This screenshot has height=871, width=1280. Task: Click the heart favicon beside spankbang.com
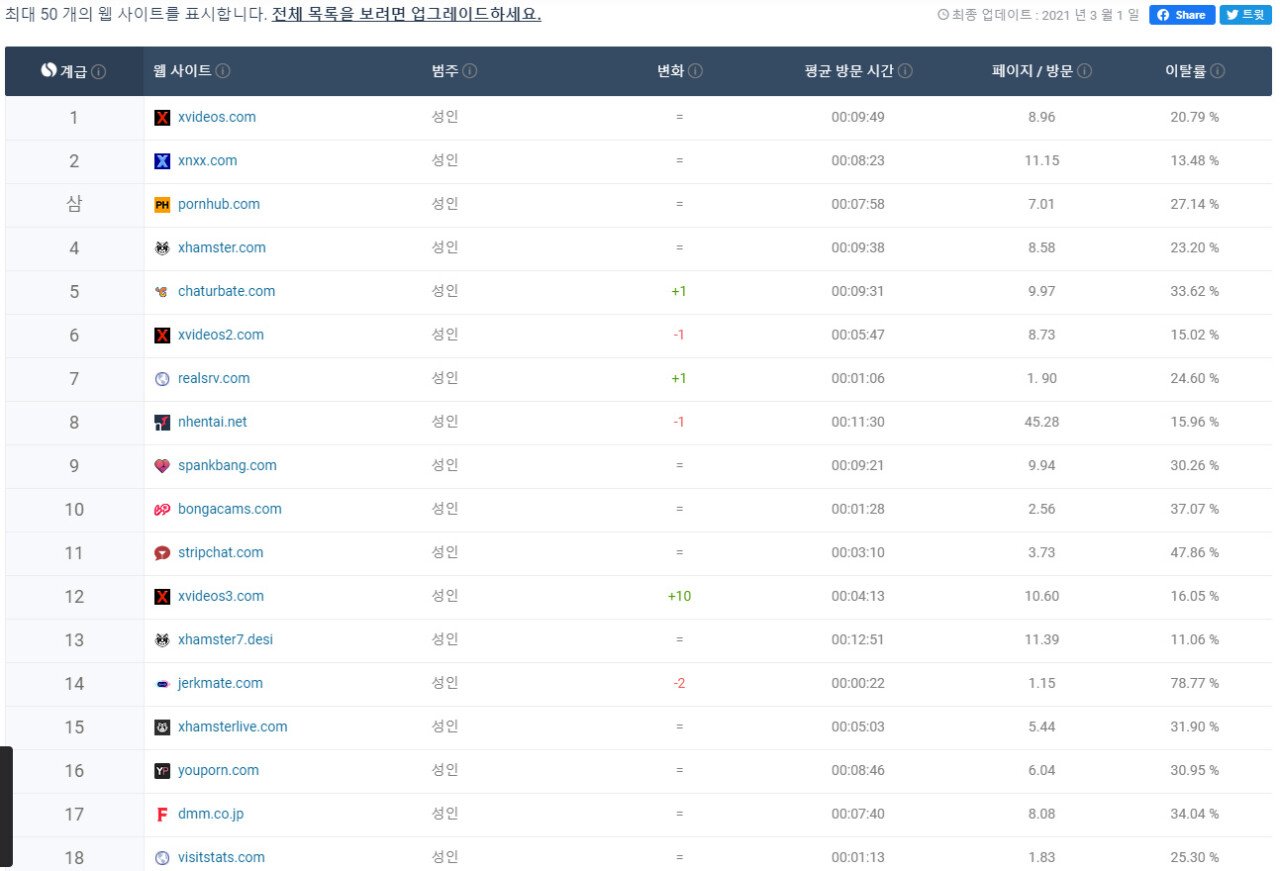pyautogui.click(x=163, y=465)
